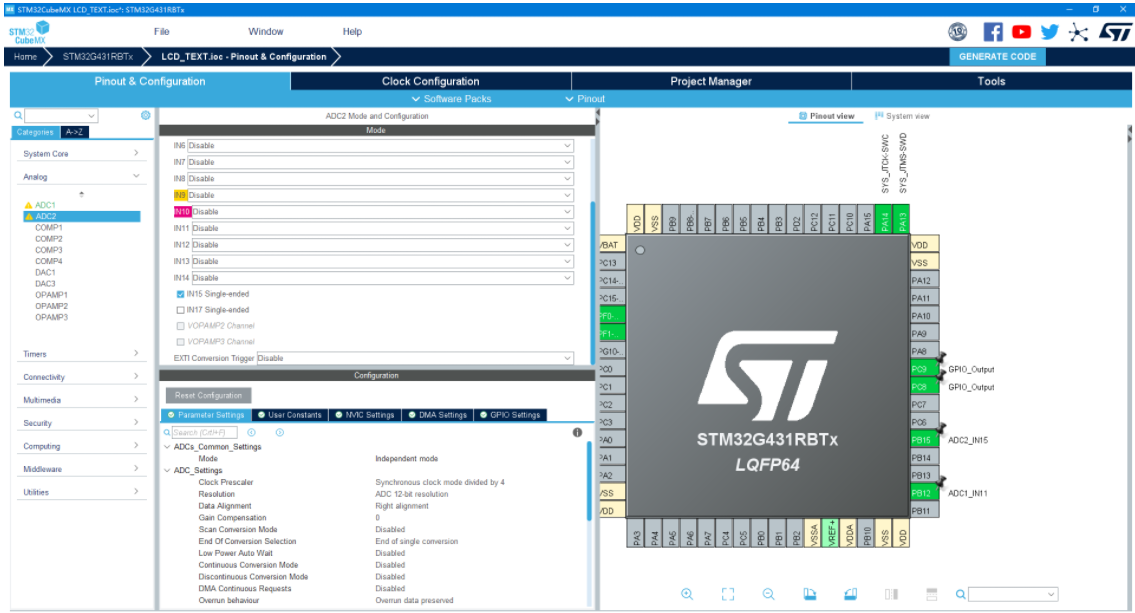Toggle vertical split layout icon
This screenshot has height=613, width=1135.
(x=891, y=594)
